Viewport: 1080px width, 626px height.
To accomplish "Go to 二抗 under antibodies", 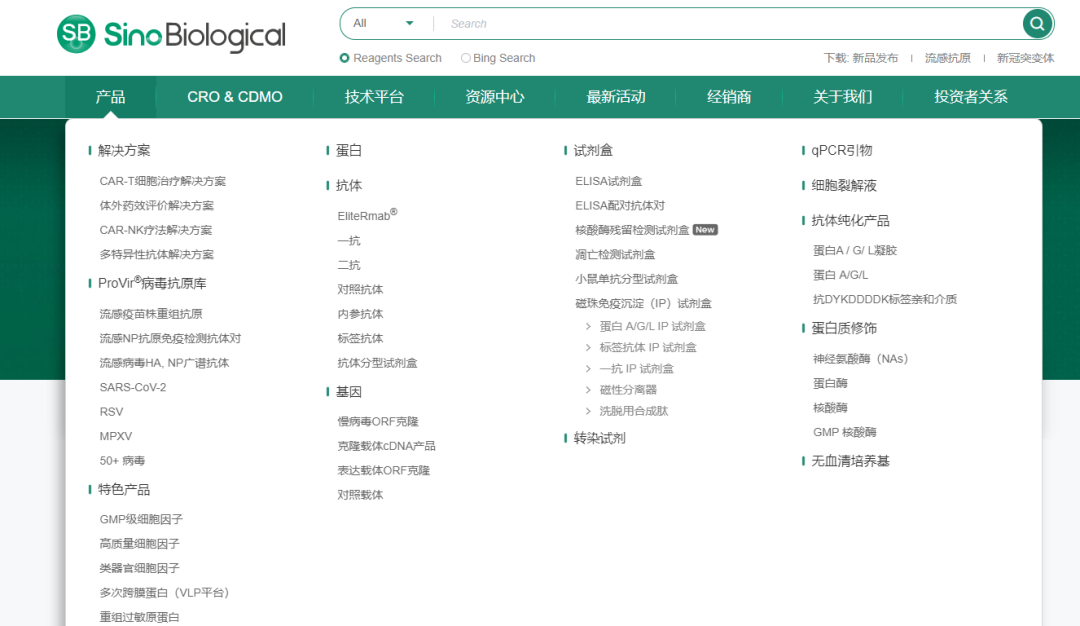I will click(x=349, y=265).
